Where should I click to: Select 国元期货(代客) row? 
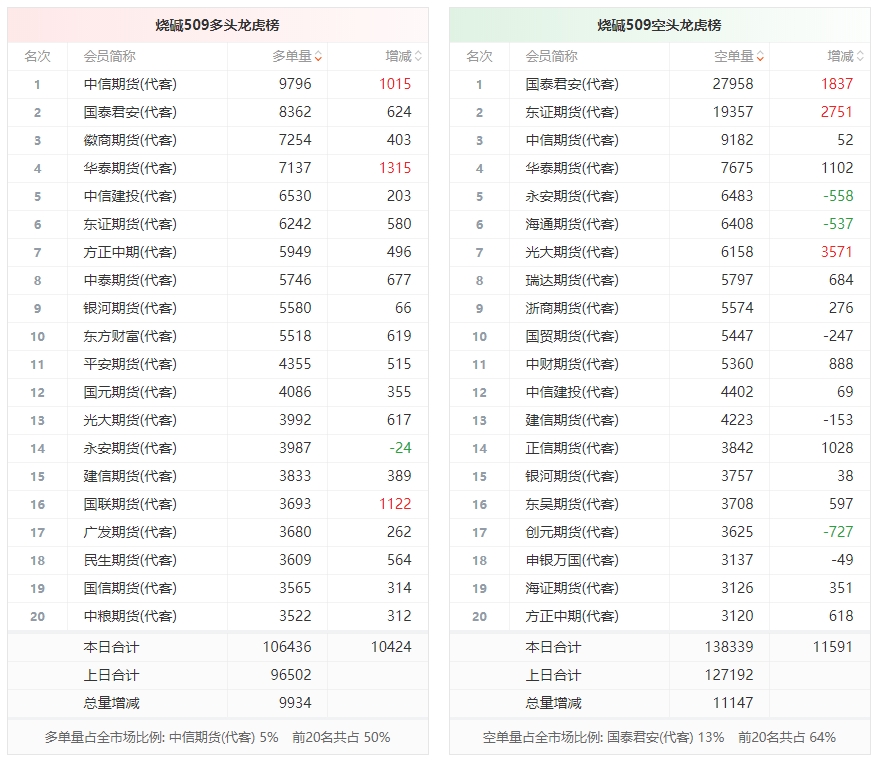tap(218, 392)
